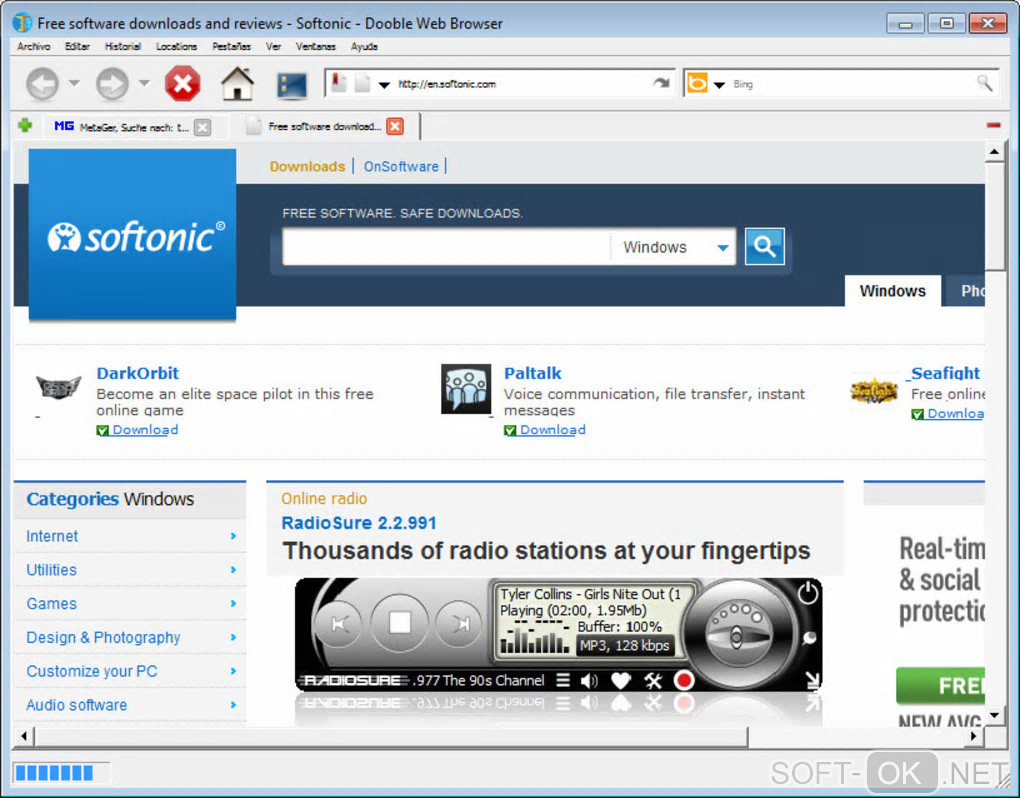Click the vertical scrollbar down arrow

click(x=994, y=715)
